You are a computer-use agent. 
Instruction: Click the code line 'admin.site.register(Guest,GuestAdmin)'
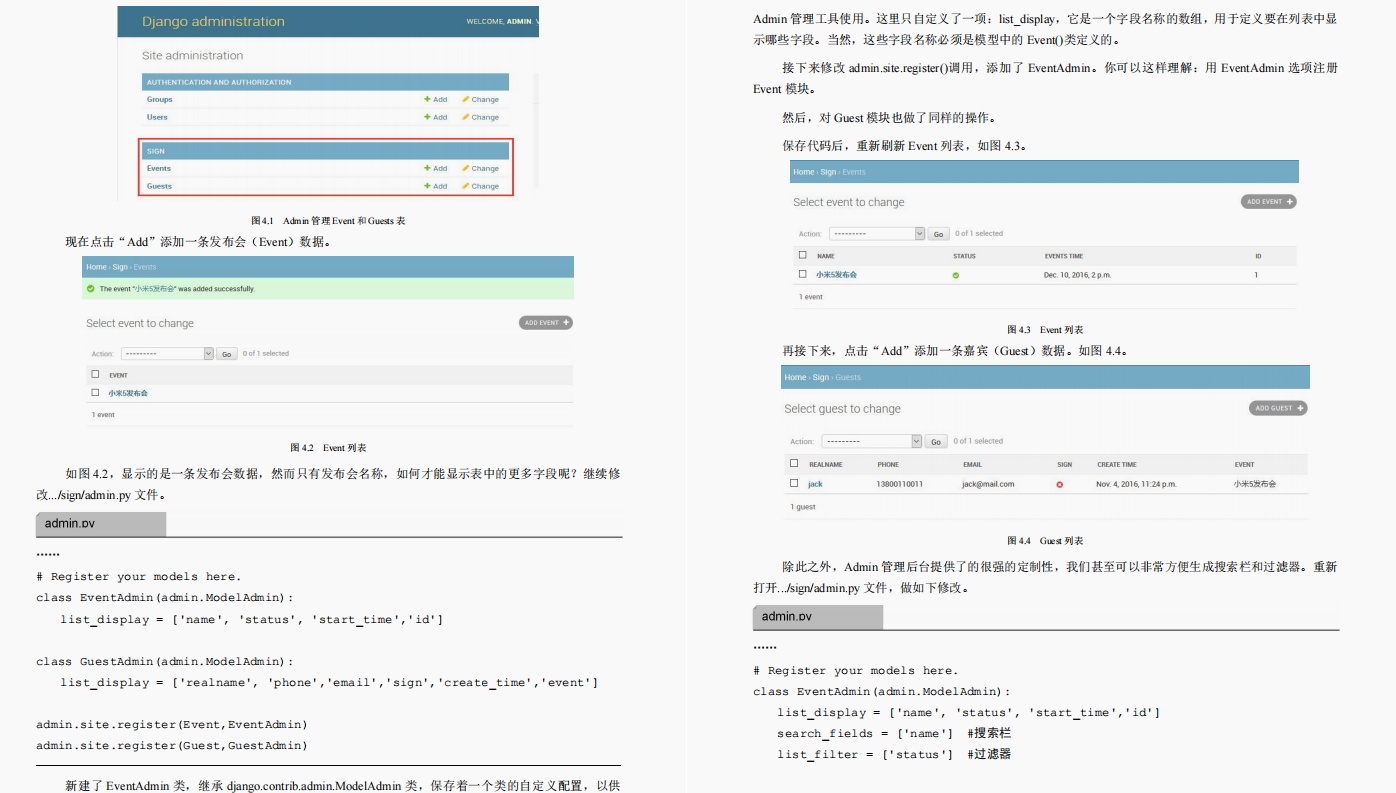click(172, 745)
